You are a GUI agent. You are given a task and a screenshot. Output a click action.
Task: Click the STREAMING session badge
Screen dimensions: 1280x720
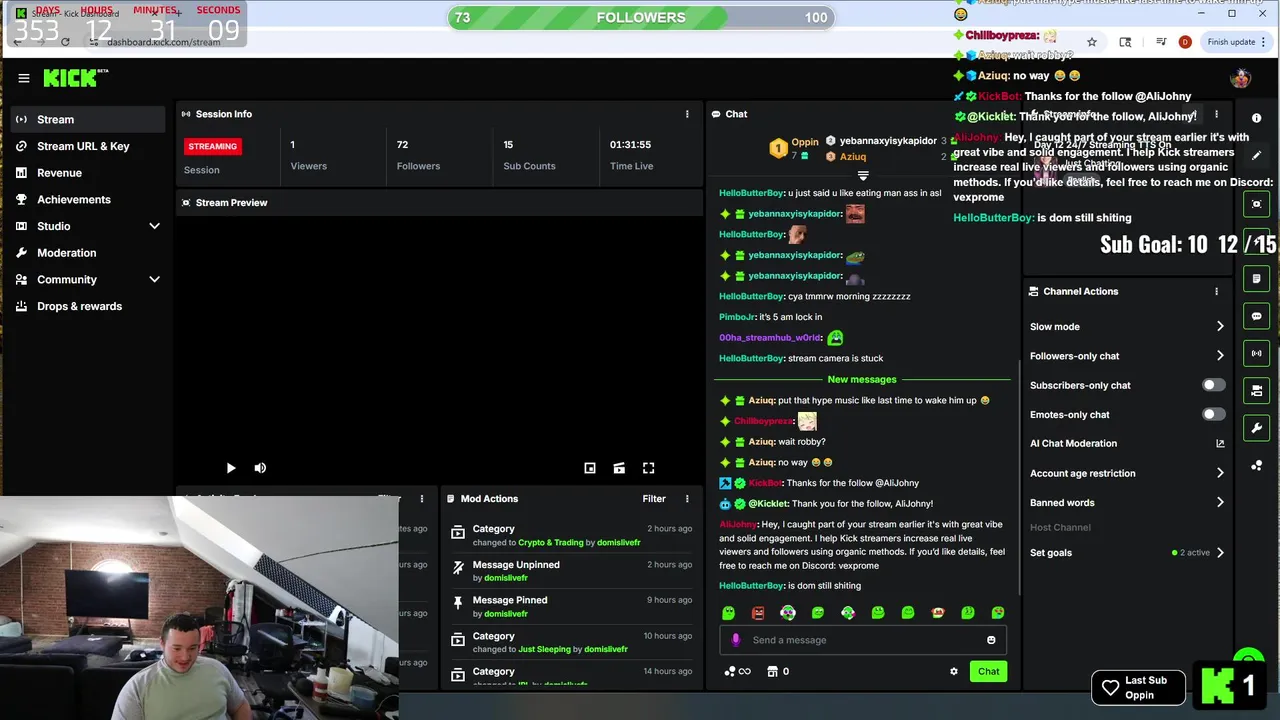pyautogui.click(x=212, y=146)
